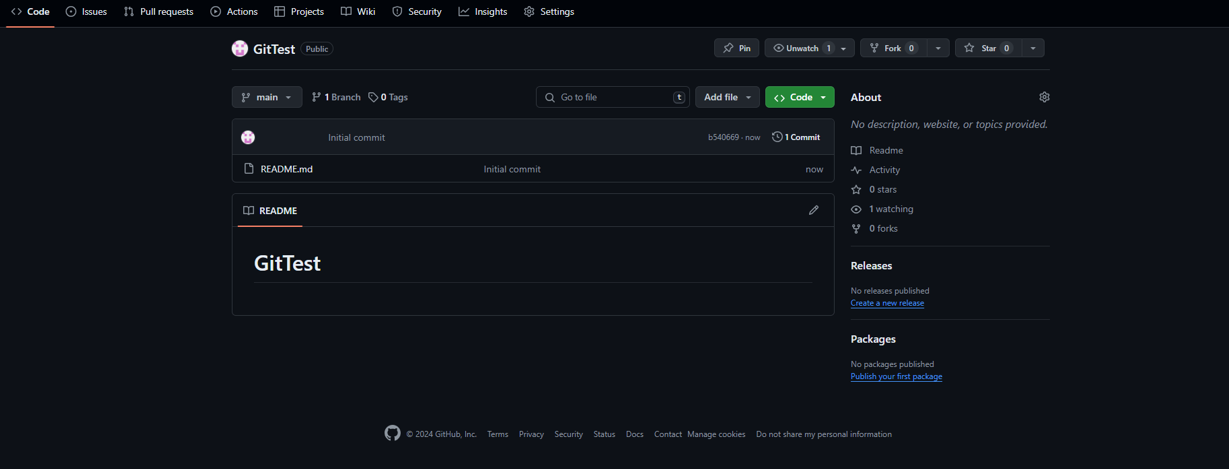Click the README.md file icon
1229x469 pixels.
[249, 169]
